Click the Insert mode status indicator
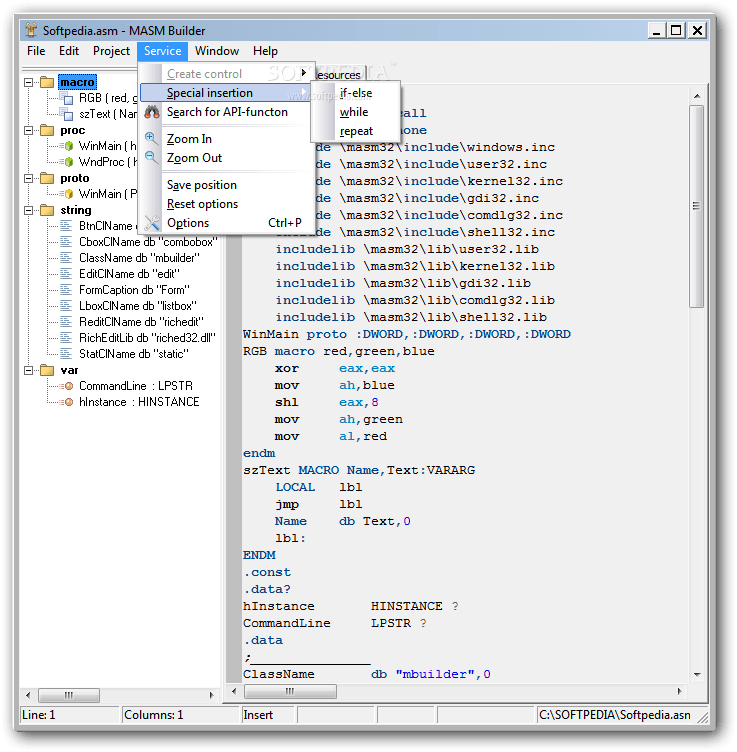The image size is (737, 752). tap(258, 715)
